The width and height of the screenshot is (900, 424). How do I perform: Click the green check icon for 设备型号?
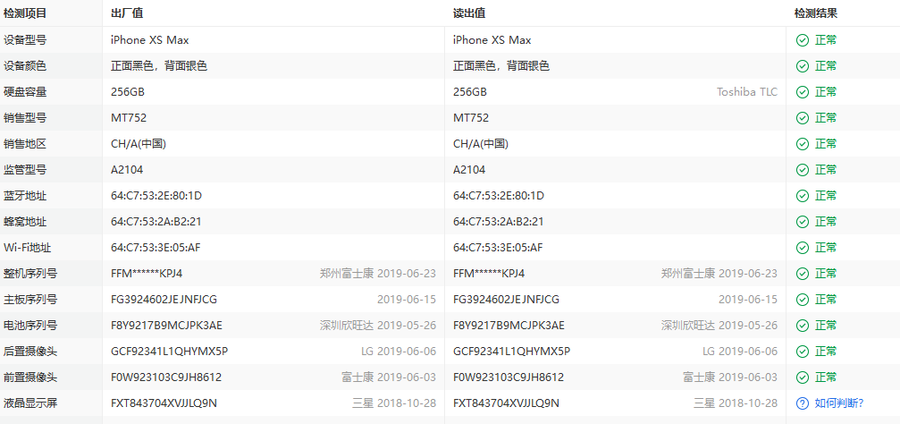(802, 40)
